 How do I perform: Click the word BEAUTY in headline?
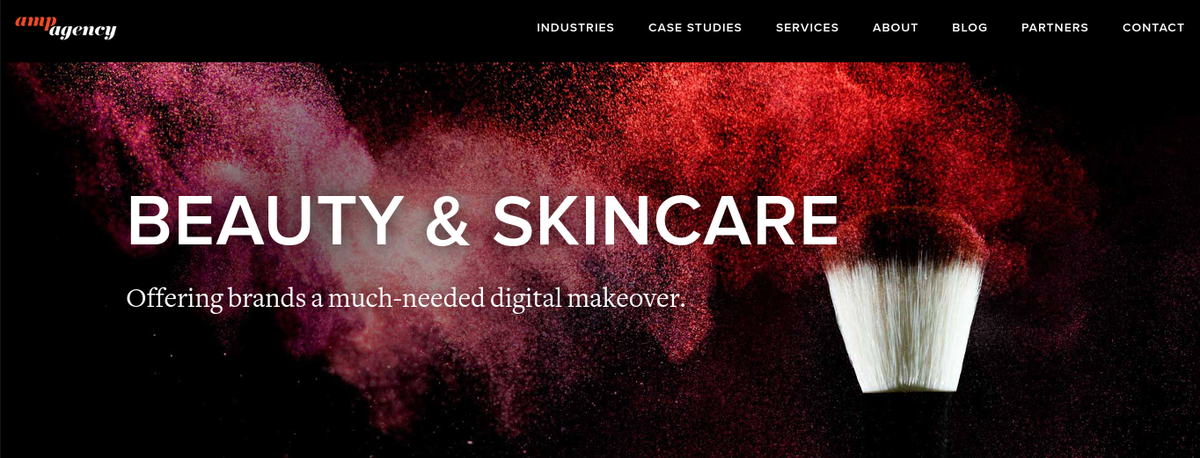(265, 221)
